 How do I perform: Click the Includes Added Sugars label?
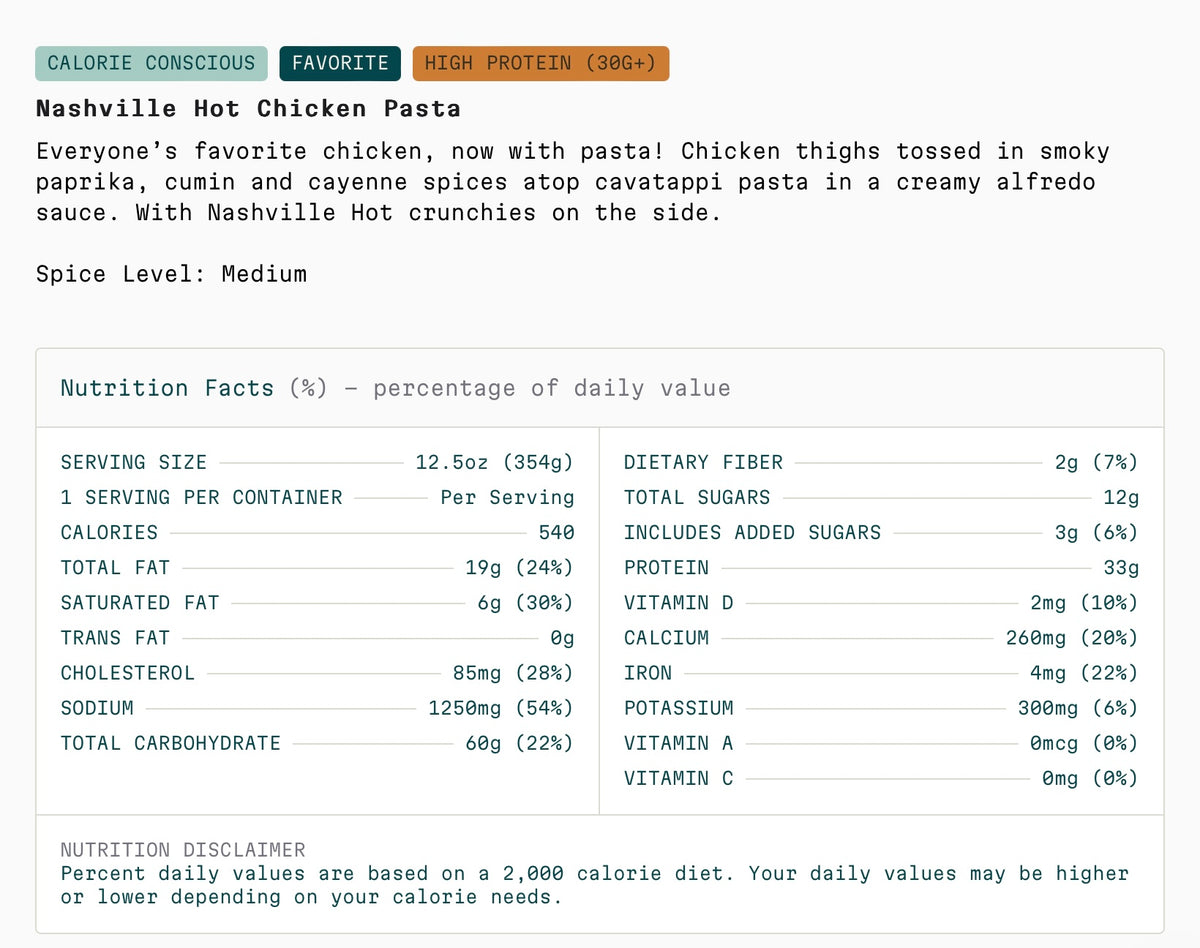pos(753,532)
